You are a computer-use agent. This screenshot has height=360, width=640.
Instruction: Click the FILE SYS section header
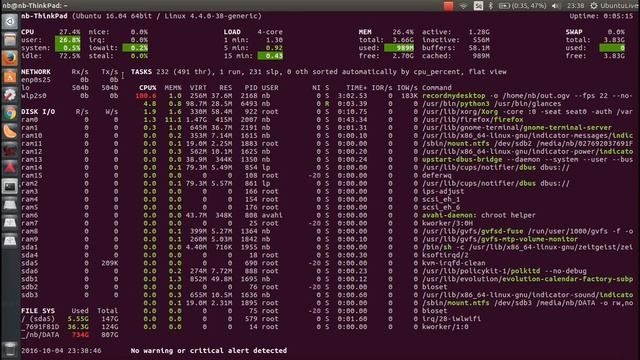pos(38,311)
